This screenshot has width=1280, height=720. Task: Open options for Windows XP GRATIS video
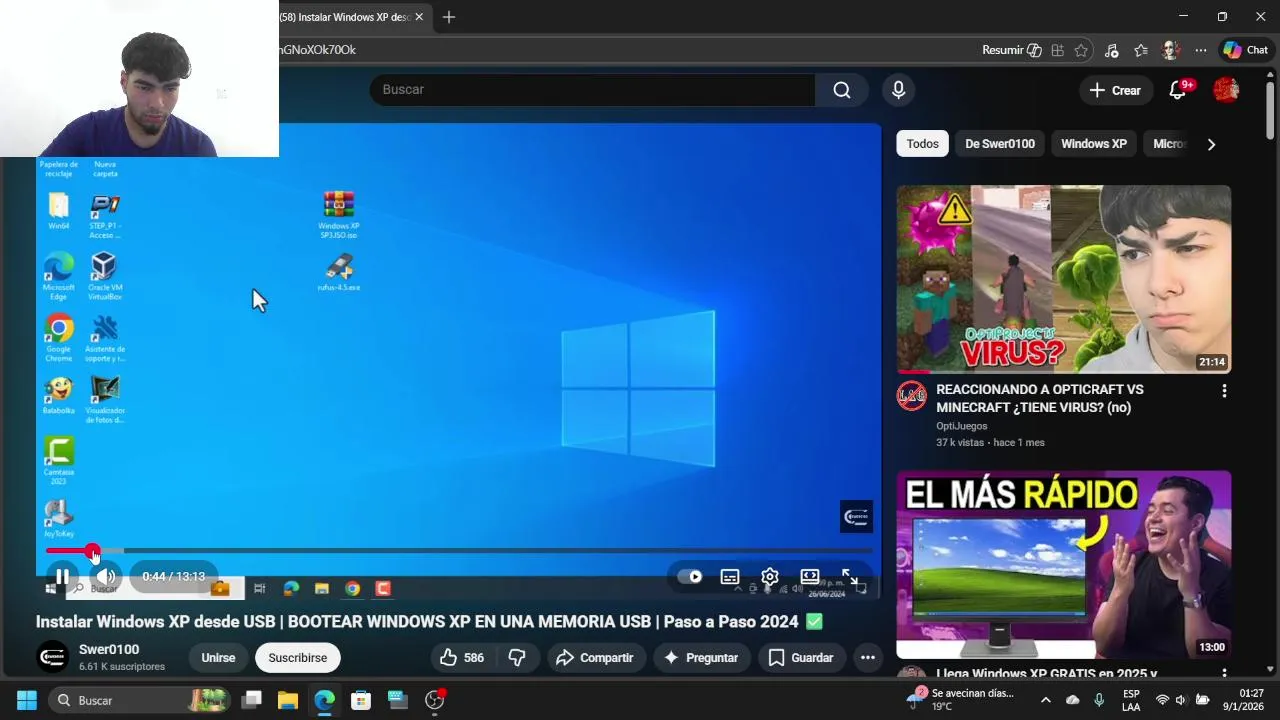[1224, 674]
